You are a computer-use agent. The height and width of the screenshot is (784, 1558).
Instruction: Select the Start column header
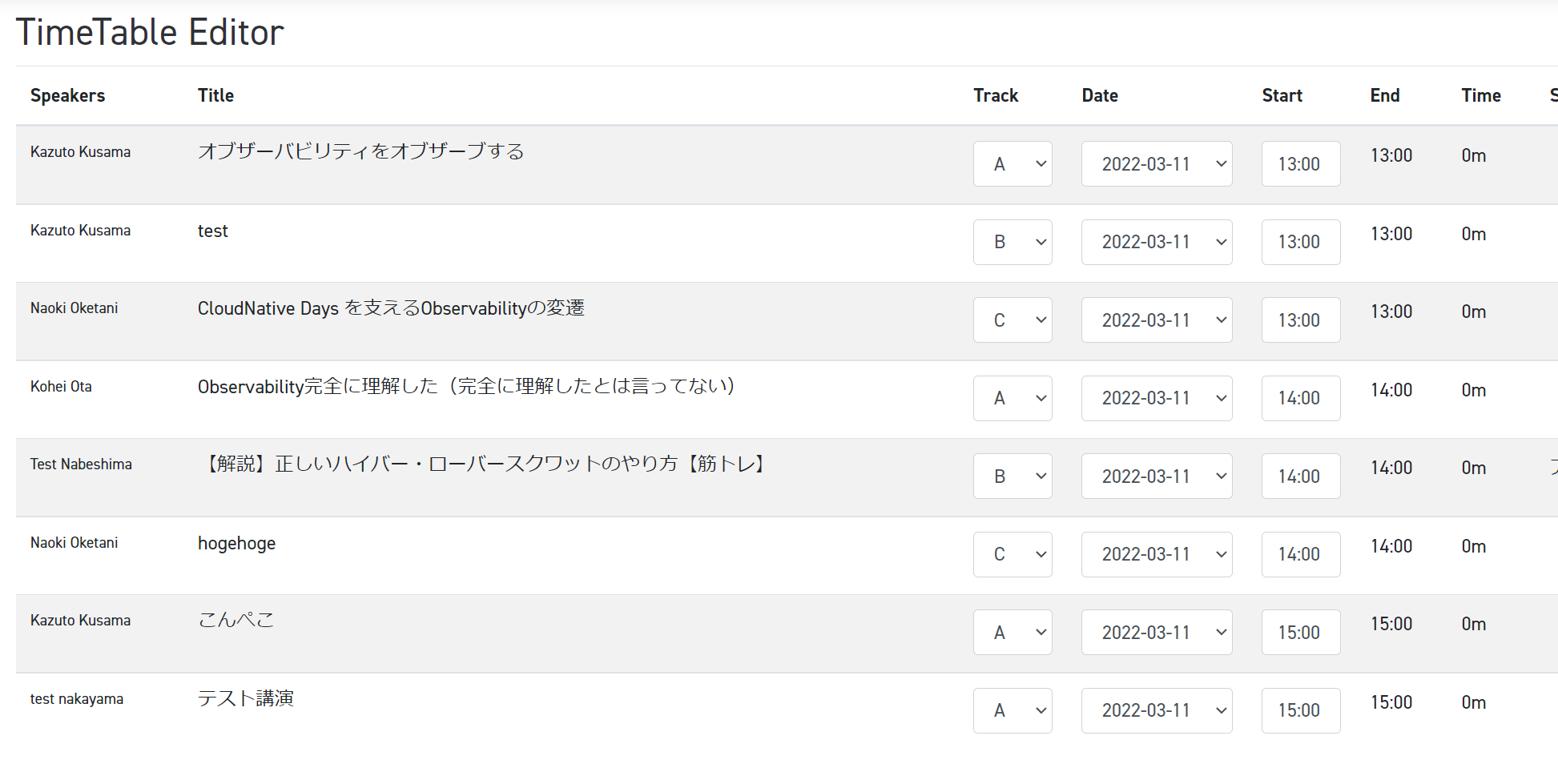(1282, 95)
